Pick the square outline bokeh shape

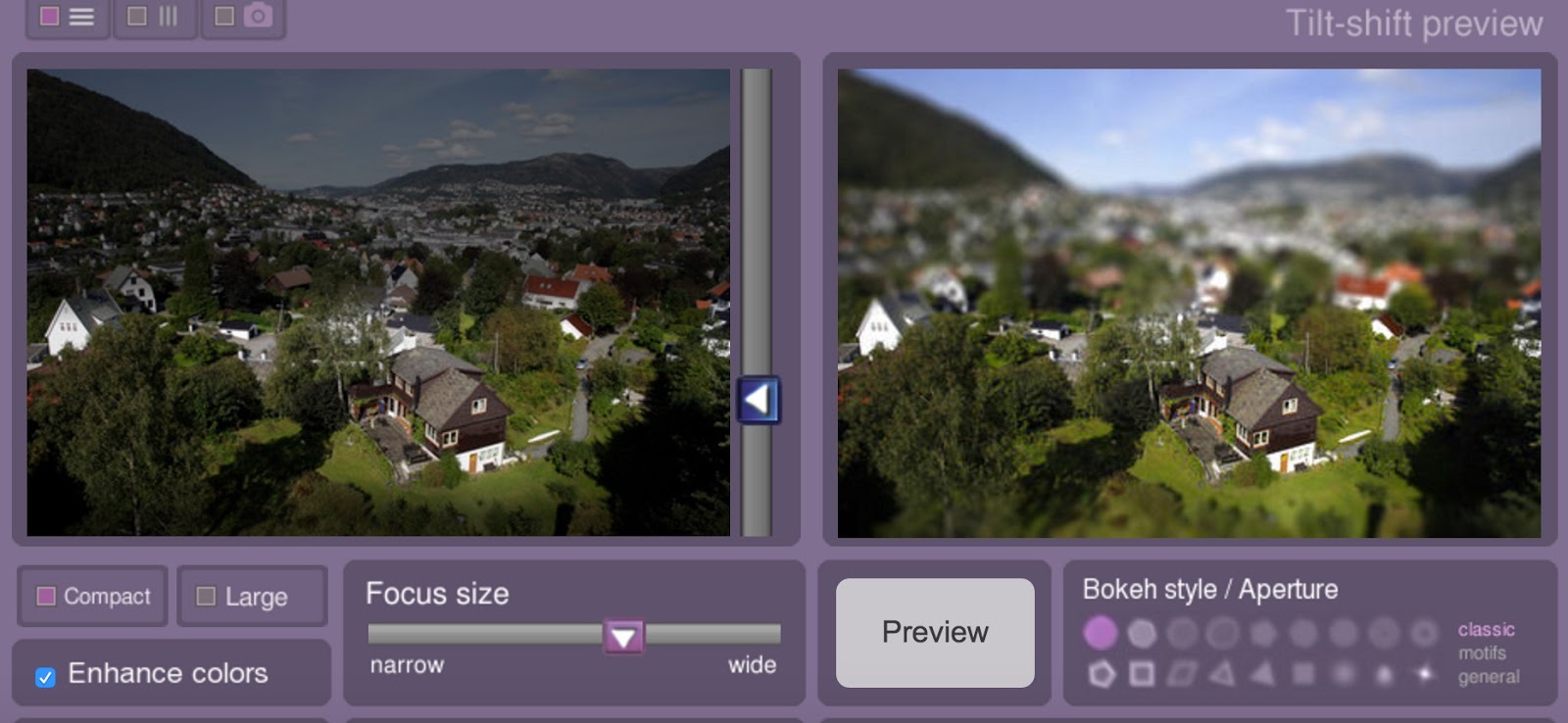coord(1142,674)
